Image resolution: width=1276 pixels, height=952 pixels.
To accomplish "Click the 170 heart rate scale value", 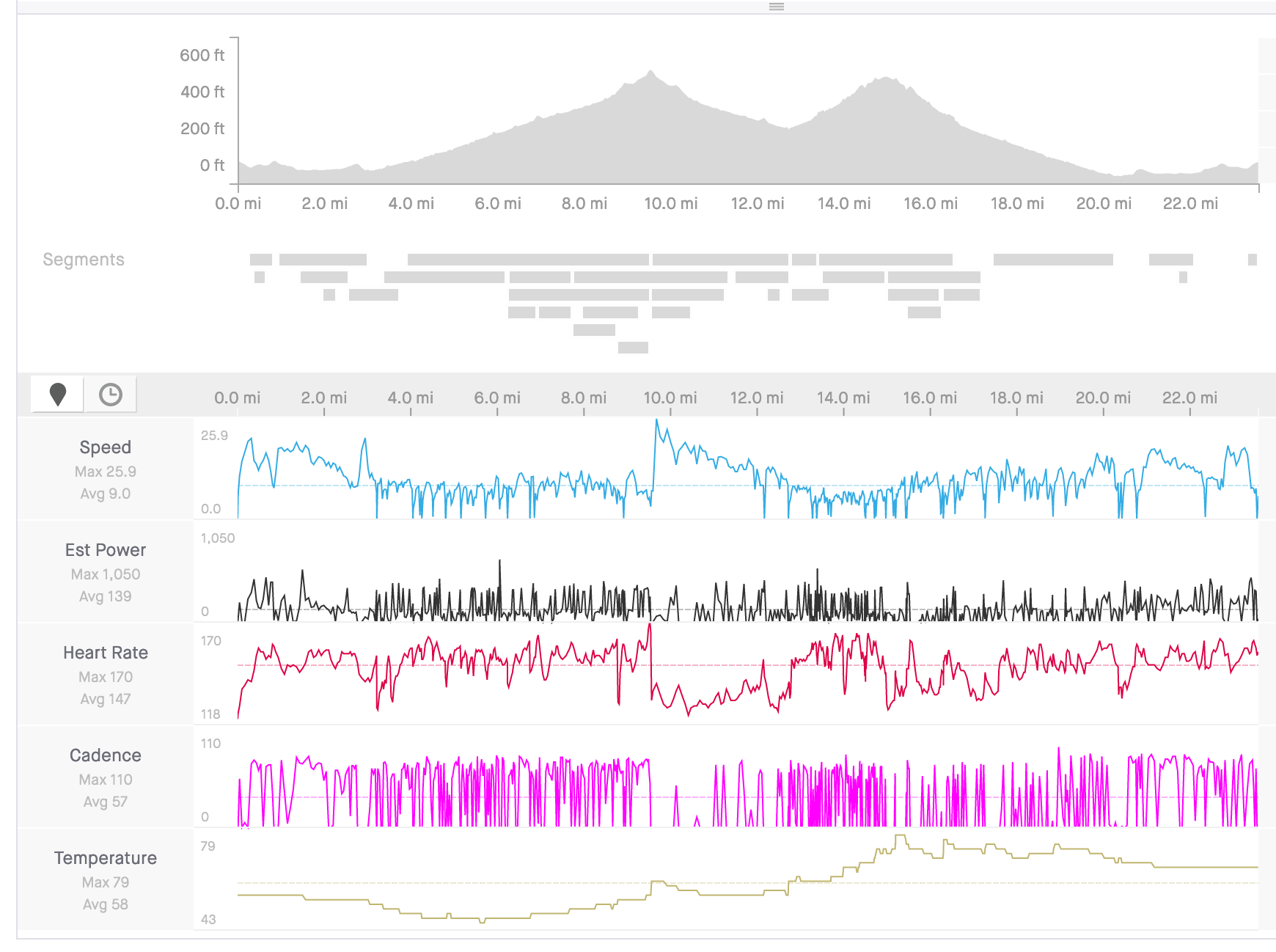I will tap(211, 641).
